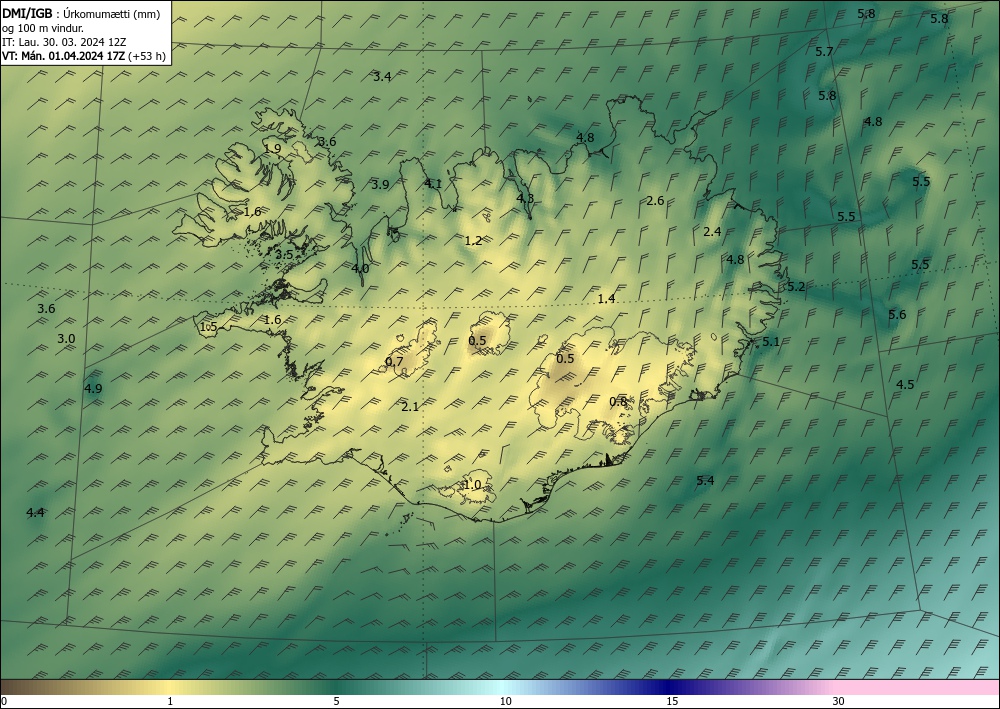This screenshot has width=1000, height=709.
Task: Click the 3.0 value label
Action: (x=66, y=339)
